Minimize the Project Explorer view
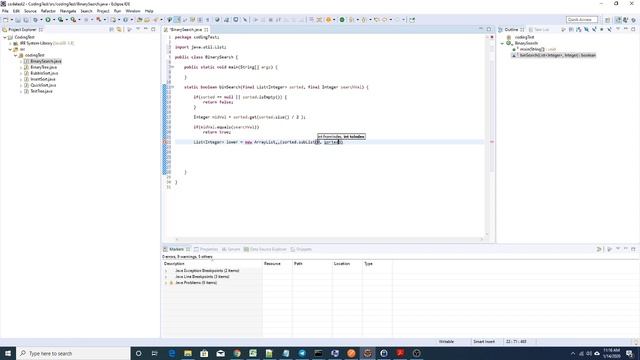The width and height of the screenshot is (640, 360). pyautogui.click(x=146, y=29)
